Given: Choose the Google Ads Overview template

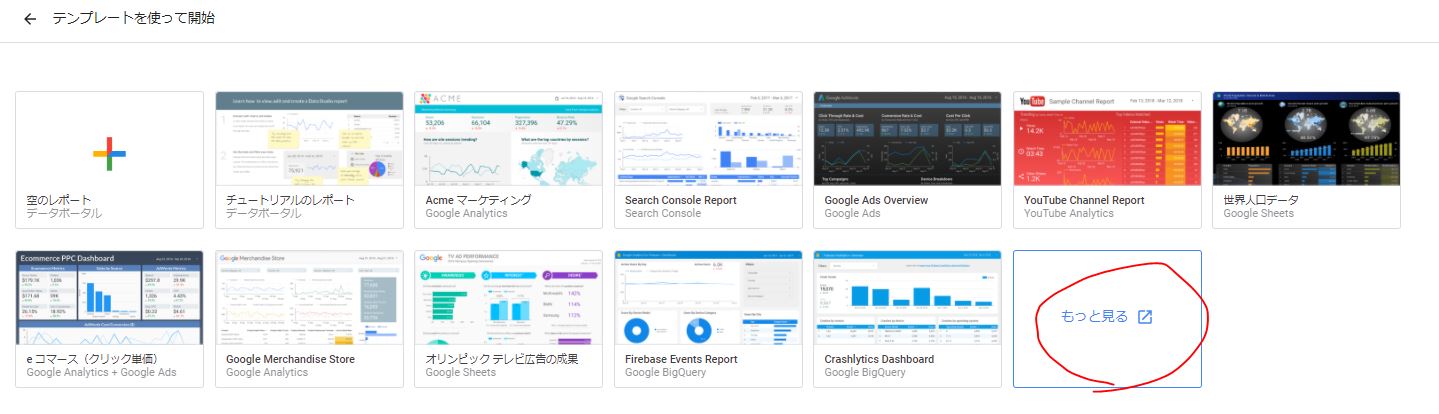Looking at the screenshot, I should tap(907, 139).
